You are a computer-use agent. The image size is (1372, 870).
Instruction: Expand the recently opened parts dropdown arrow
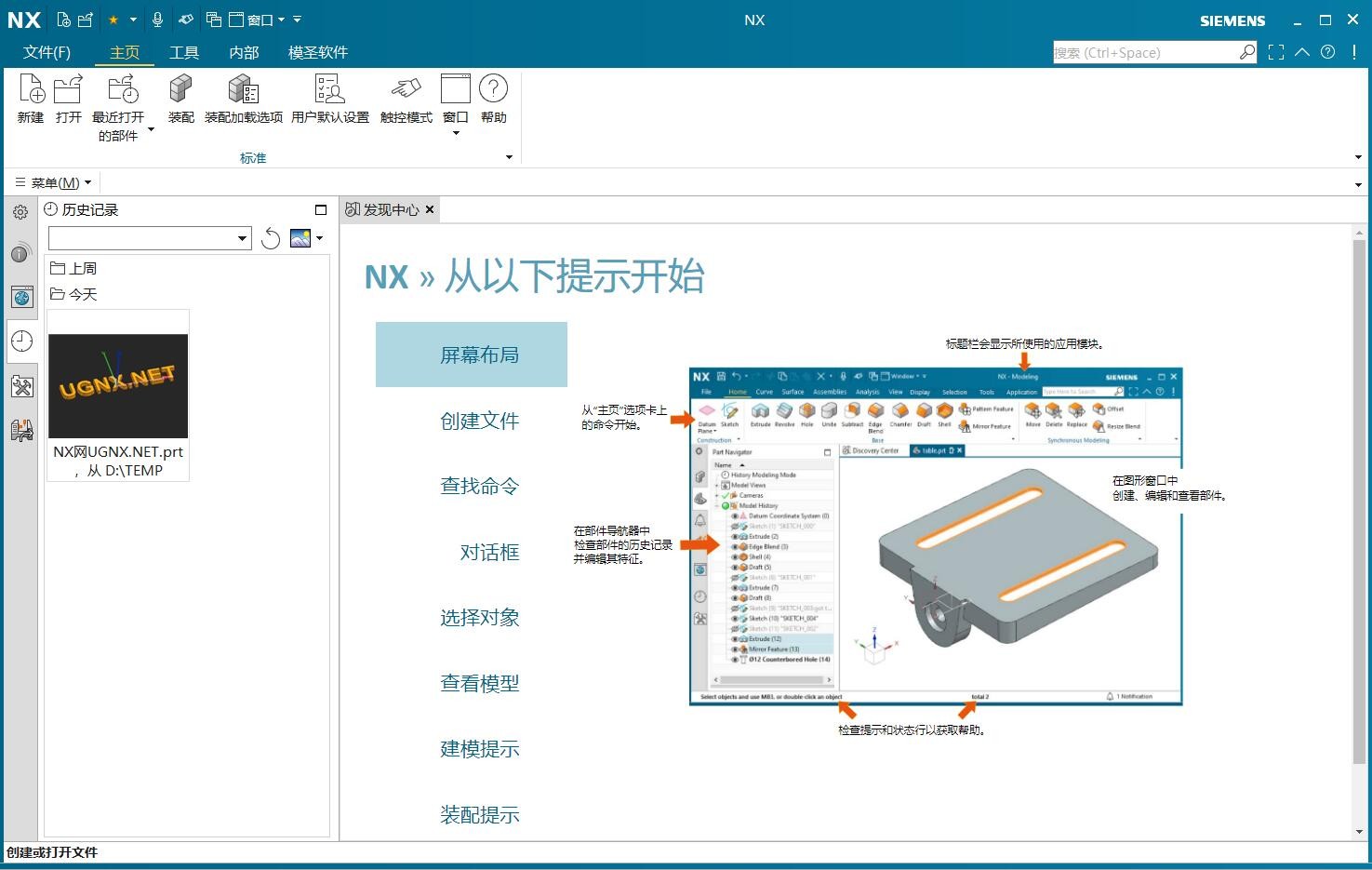pos(151,129)
